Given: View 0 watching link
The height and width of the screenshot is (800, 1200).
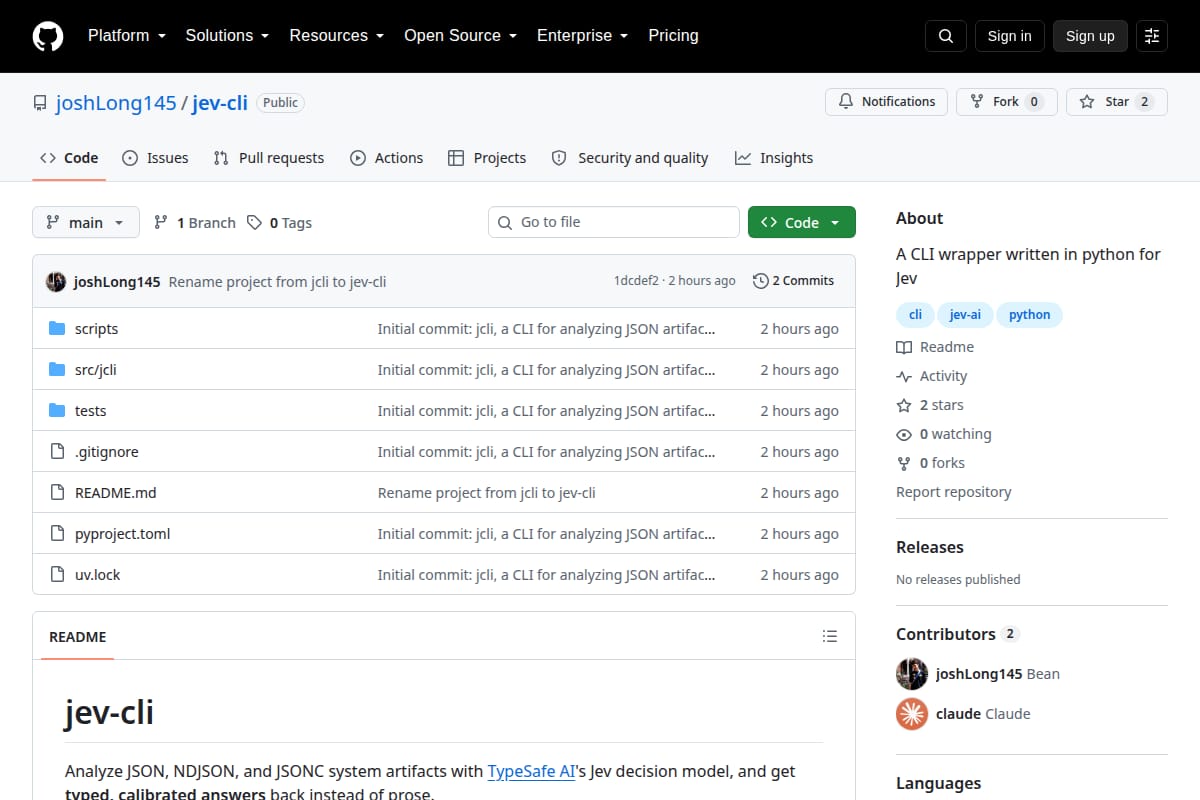Looking at the screenshot, I should tap(944, 434).
